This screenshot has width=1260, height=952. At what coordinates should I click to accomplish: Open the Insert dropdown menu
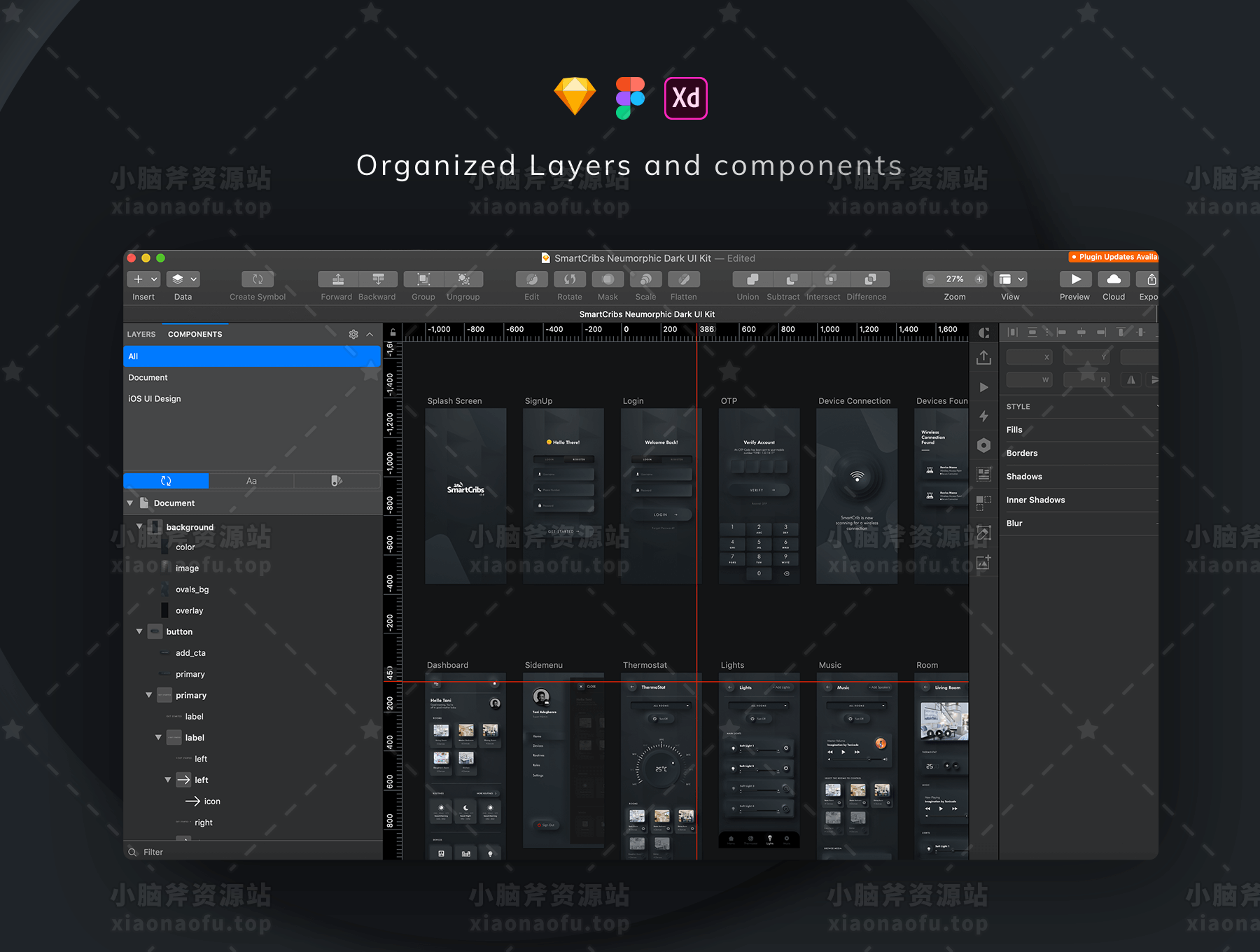[143, 279]
